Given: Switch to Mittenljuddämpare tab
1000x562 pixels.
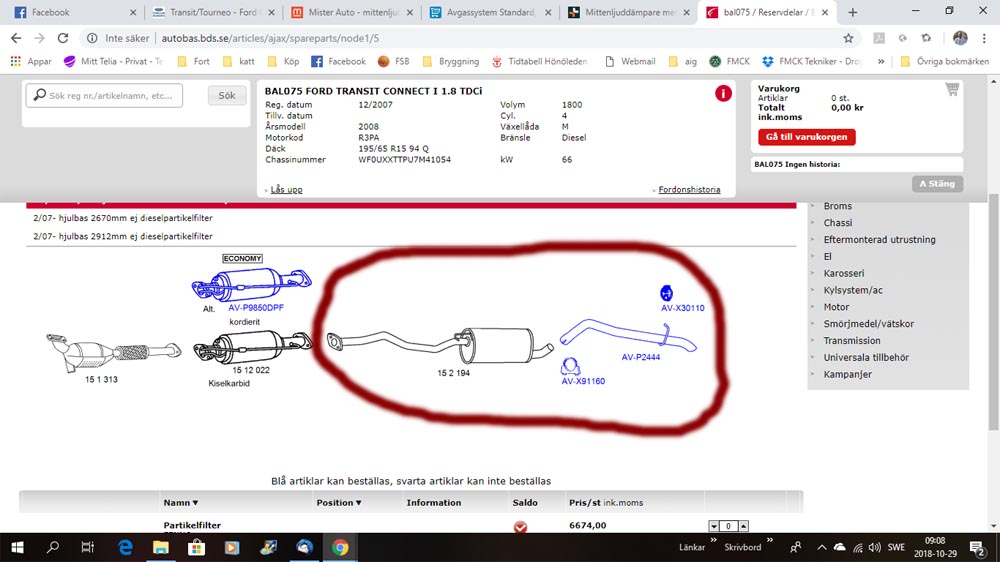Looking at the screenshot, I should (628, 12).
